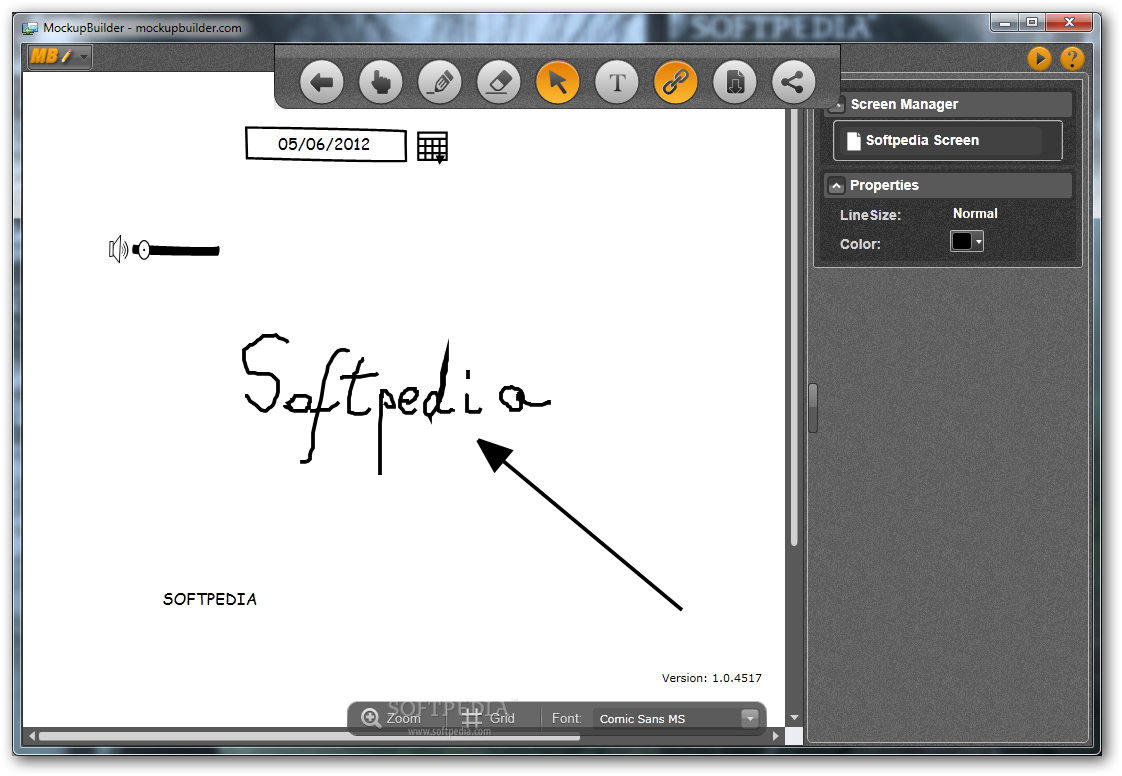Click the side panel splitter handle
This screenshot has height=776, width=1122.
(x=813, y=408)
